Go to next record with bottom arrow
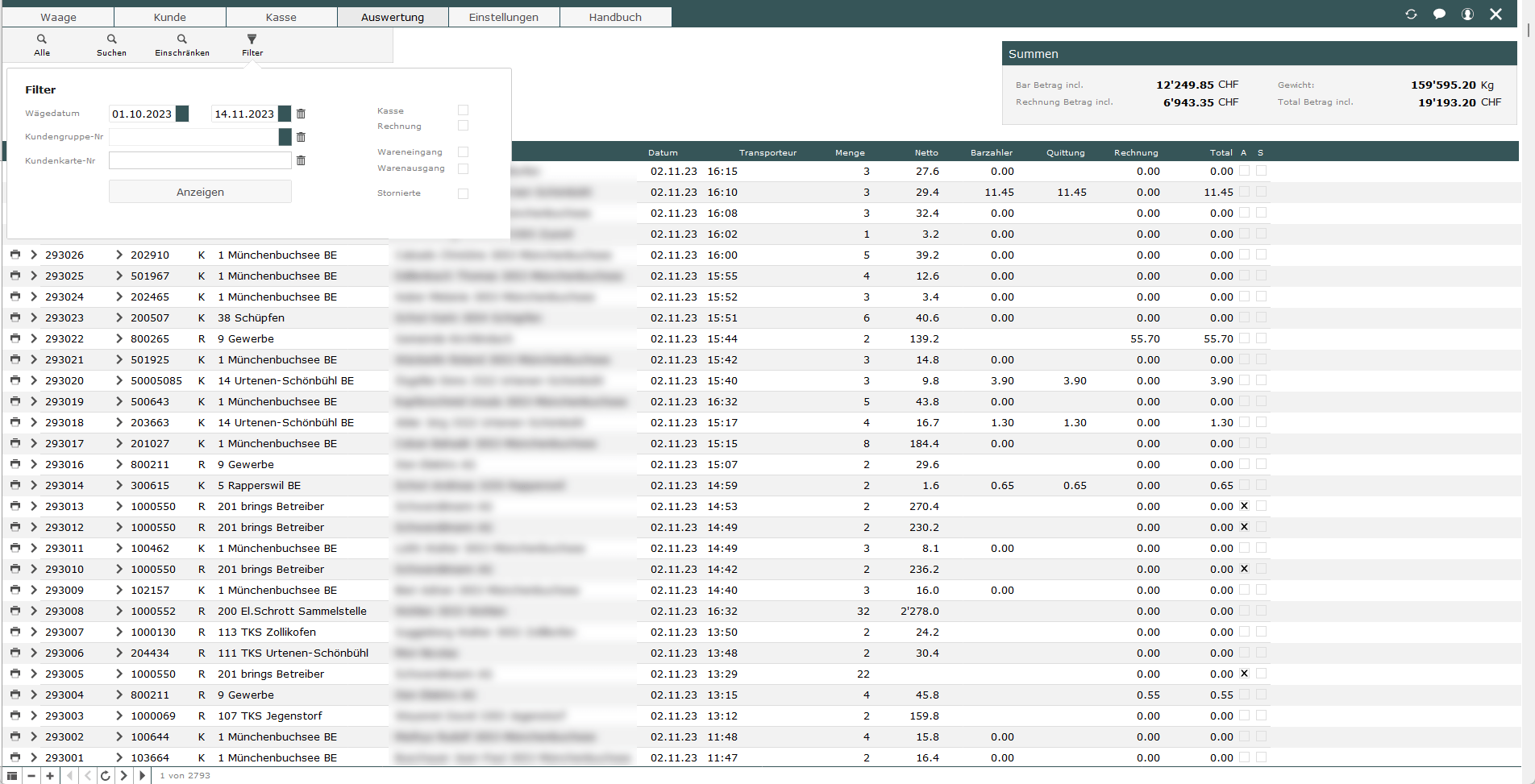 123,776
